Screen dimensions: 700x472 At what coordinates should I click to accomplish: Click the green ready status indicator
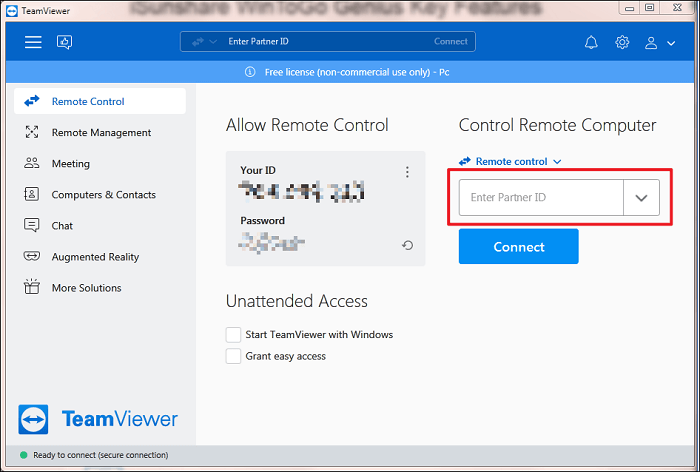[24, 455]
